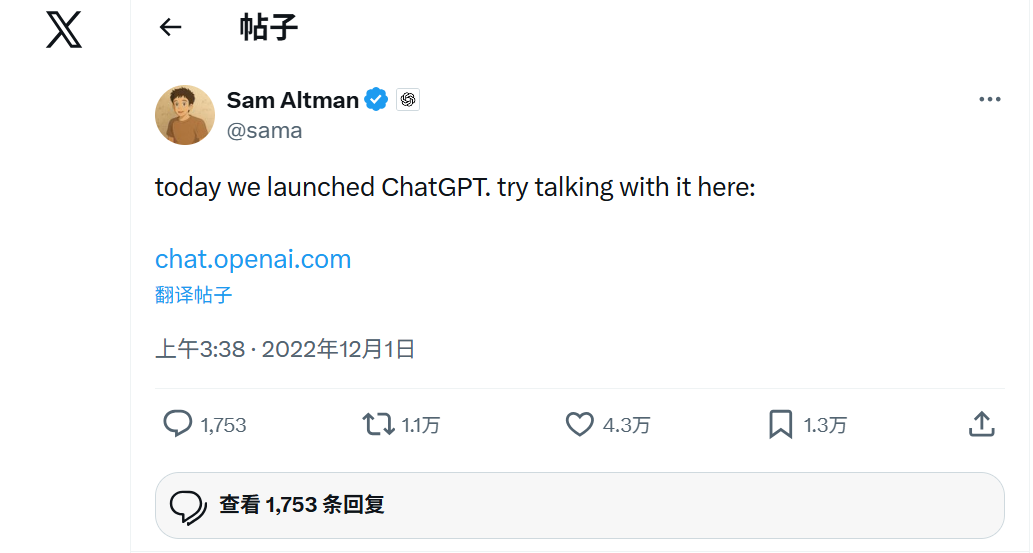Image resolution: width=1033 pixels, height=553 pixels.
Task: Open the @sama handle link
Action: (x=264, y=131)
